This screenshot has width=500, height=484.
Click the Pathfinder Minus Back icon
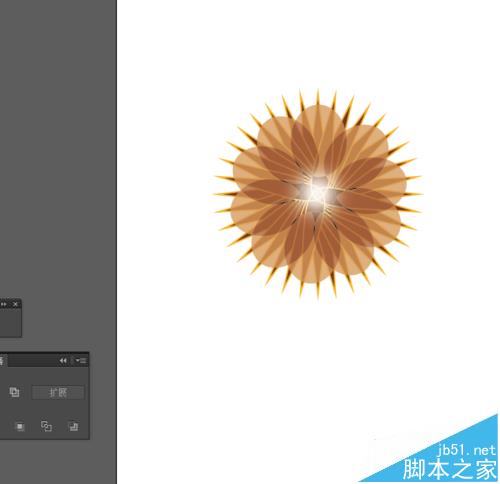coord(73,426)
